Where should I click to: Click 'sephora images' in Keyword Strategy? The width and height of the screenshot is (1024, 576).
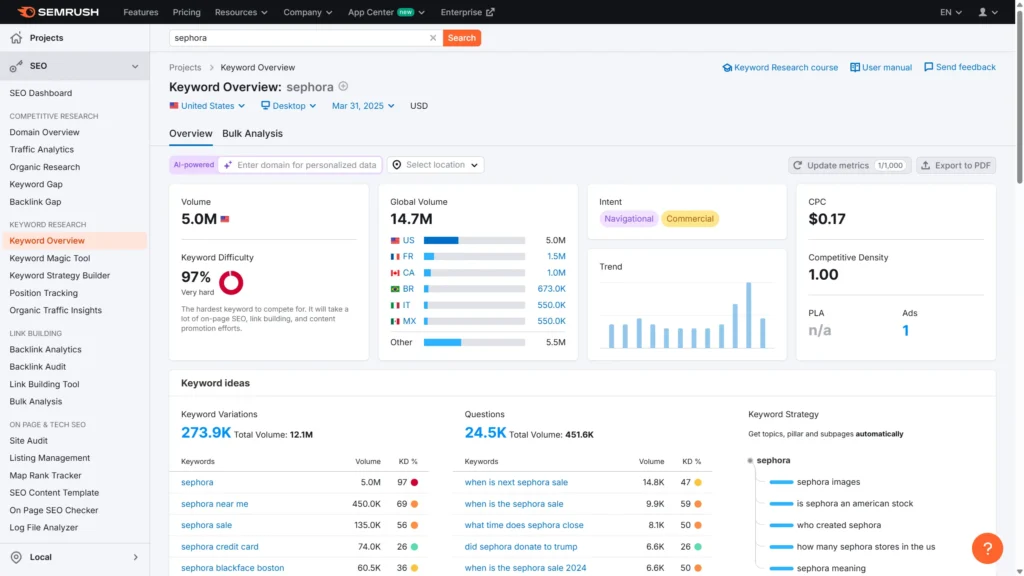click(x=828, y=482)
